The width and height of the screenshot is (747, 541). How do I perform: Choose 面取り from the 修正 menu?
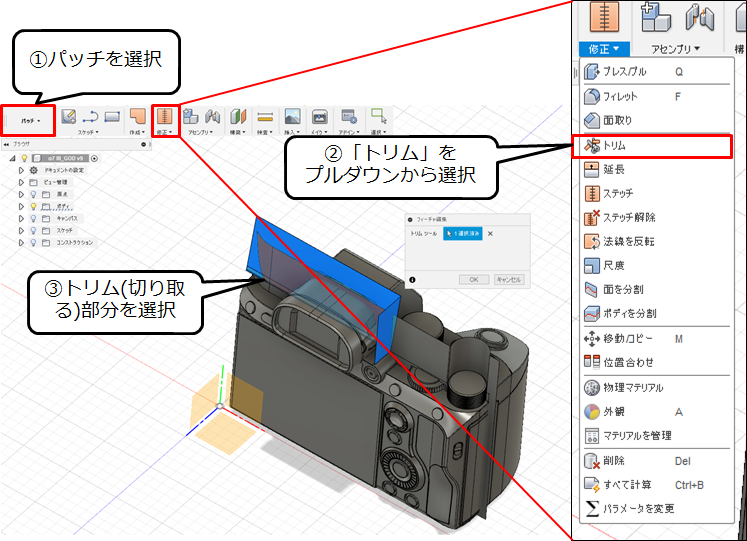click(656, 120)
